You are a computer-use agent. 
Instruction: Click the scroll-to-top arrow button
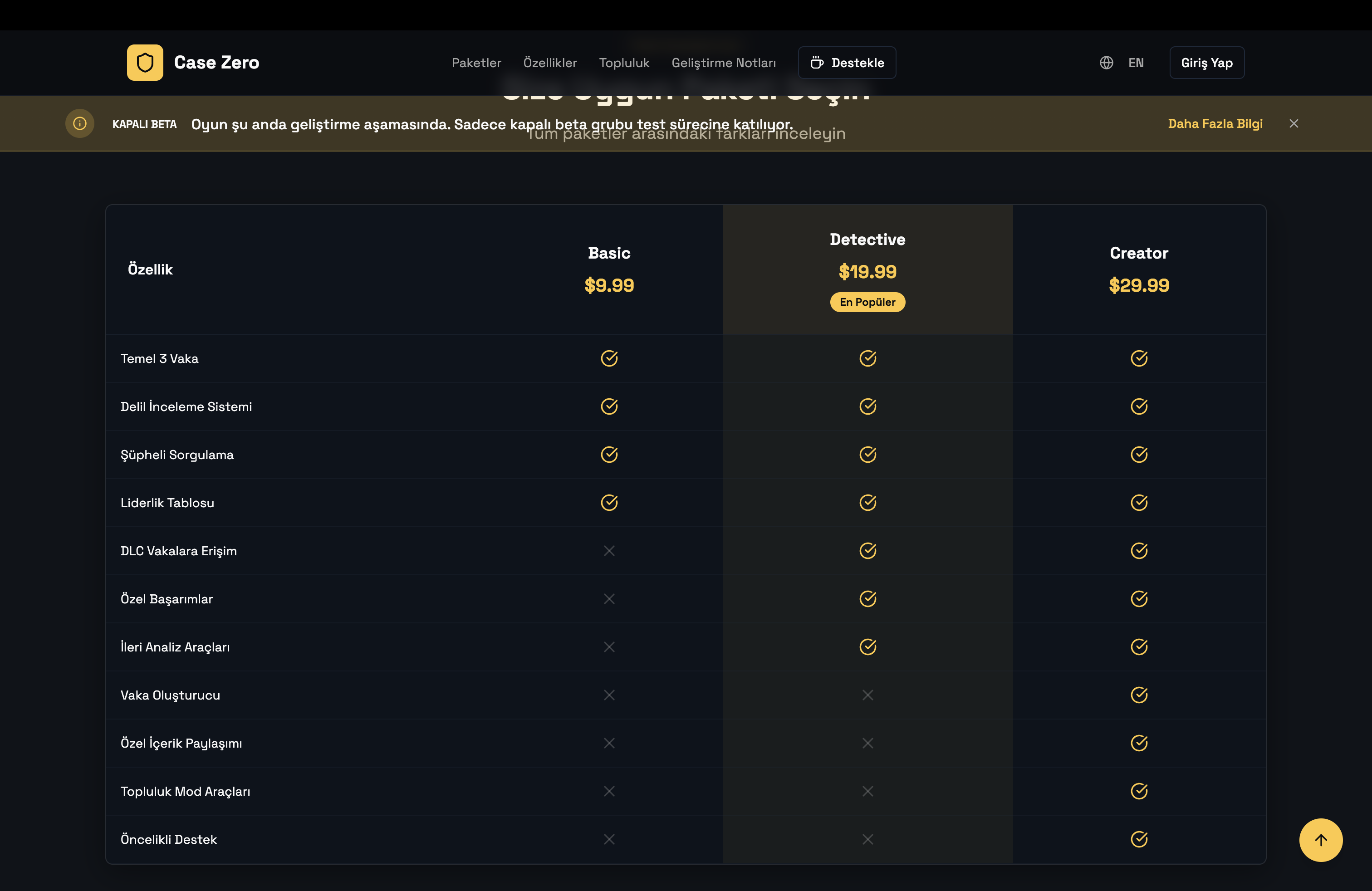pyautogui.click(x=1320, y=840)
